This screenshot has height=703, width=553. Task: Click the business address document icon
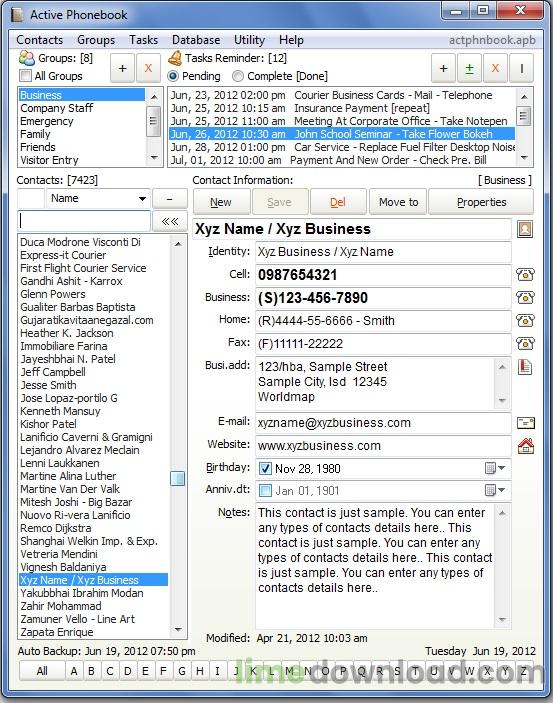[525, 367]
